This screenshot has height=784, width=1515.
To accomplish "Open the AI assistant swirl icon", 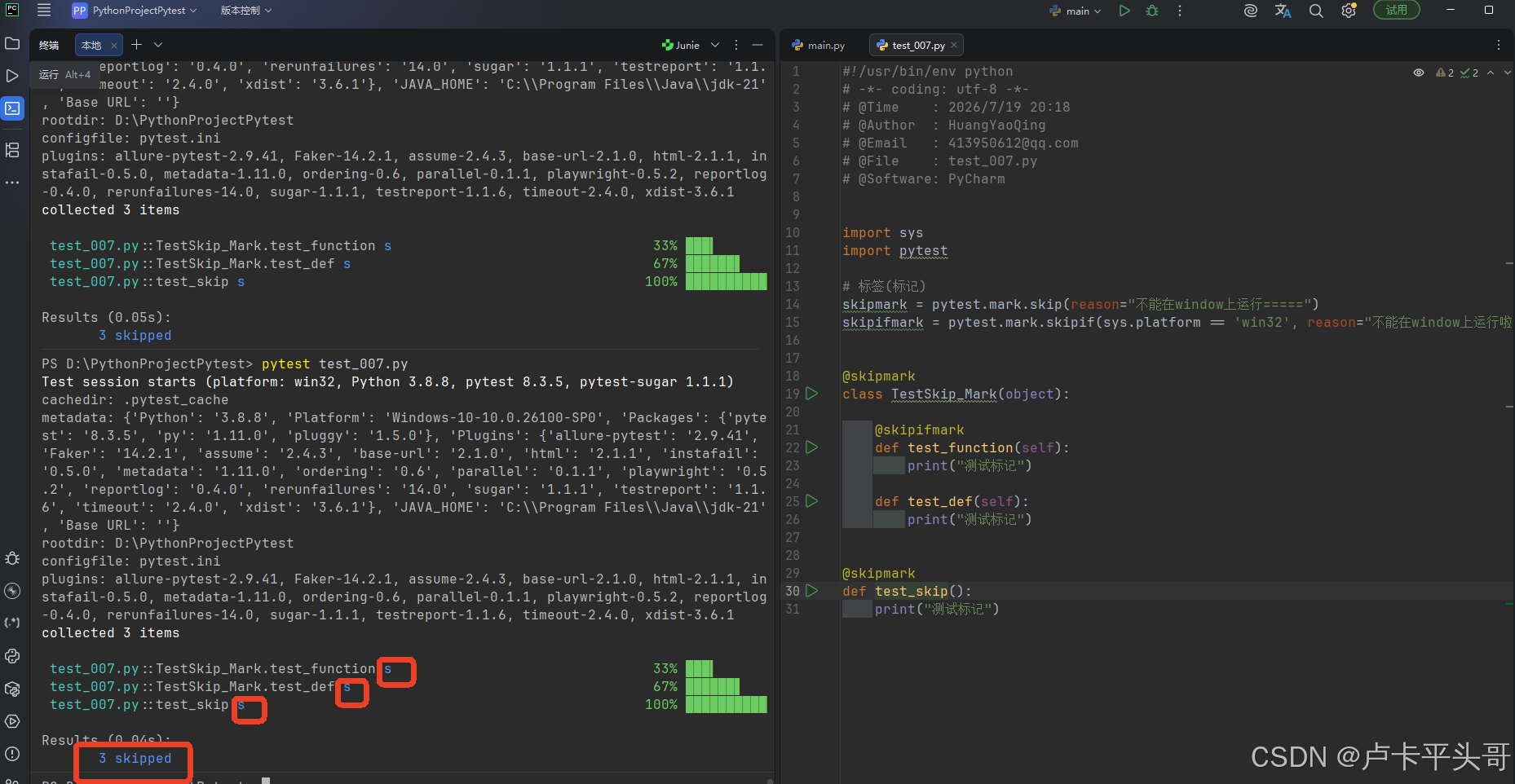I will pyautogui.click(x=1251, y=11).
